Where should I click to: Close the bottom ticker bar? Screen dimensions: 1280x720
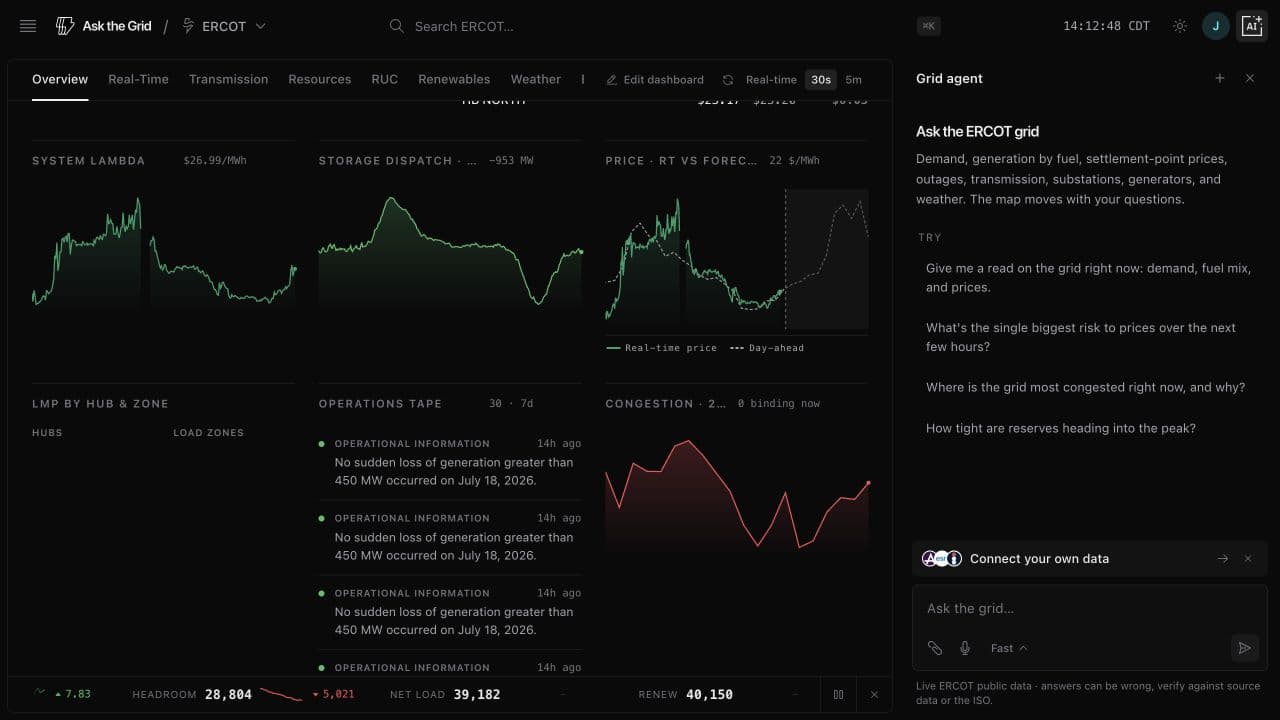[874, 694]
